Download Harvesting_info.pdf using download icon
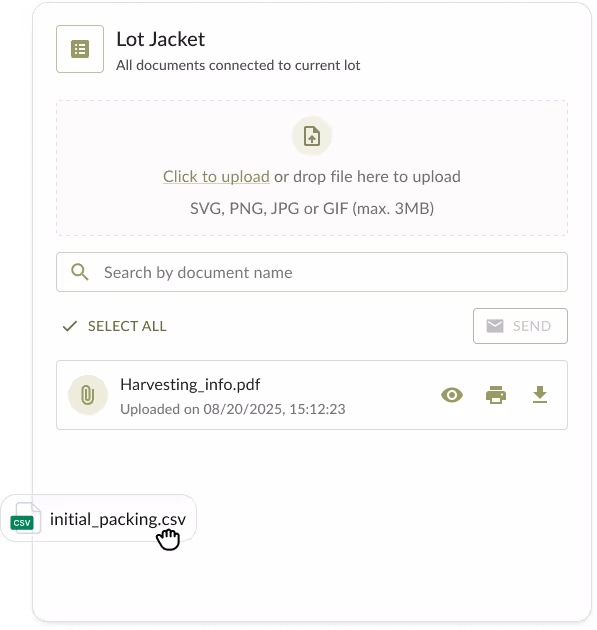Image resolution: width=597 pixels, height=630 pixels. [540, 395]
